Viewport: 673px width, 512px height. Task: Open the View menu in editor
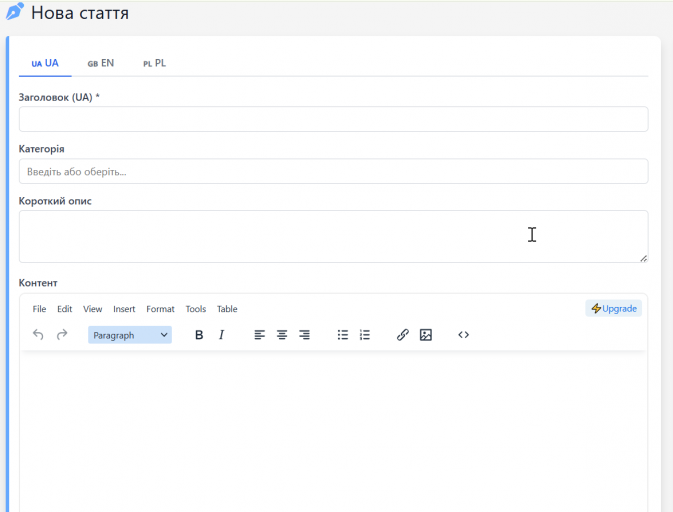pos(92,309)
